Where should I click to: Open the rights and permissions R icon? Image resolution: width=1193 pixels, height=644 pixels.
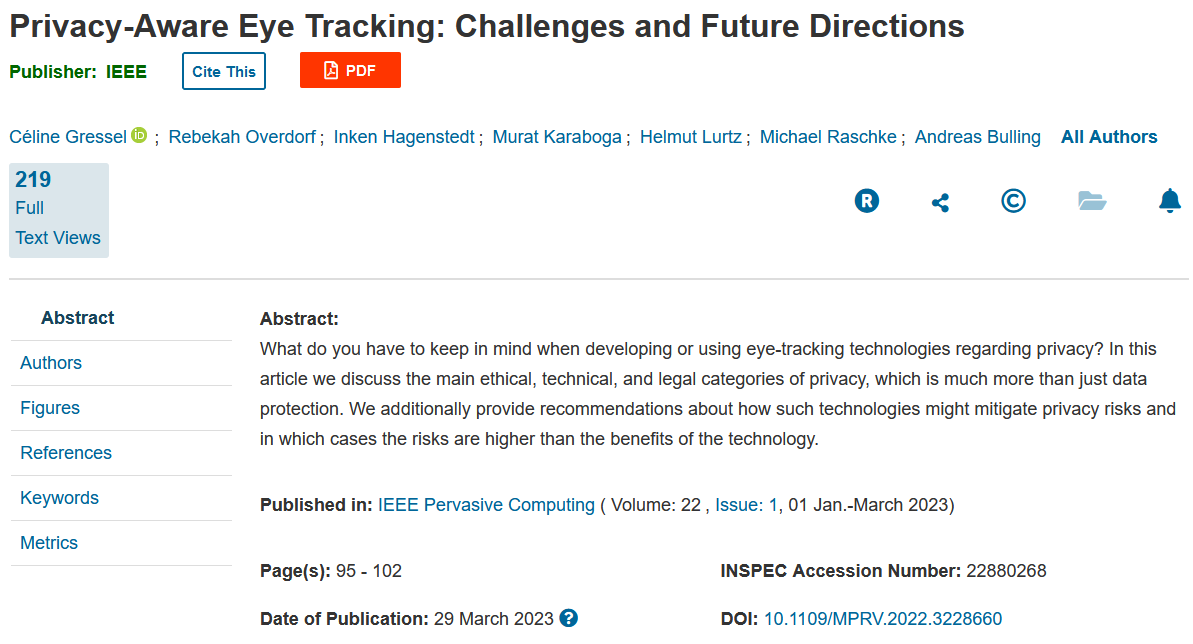(867, 201)
